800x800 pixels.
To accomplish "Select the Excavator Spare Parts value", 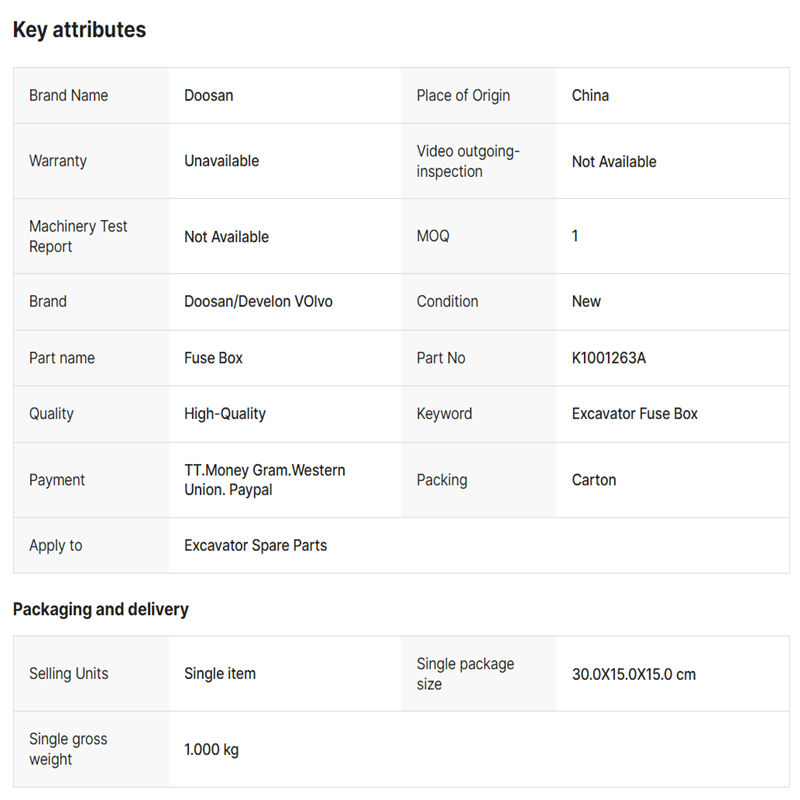I will click(255, 546).
